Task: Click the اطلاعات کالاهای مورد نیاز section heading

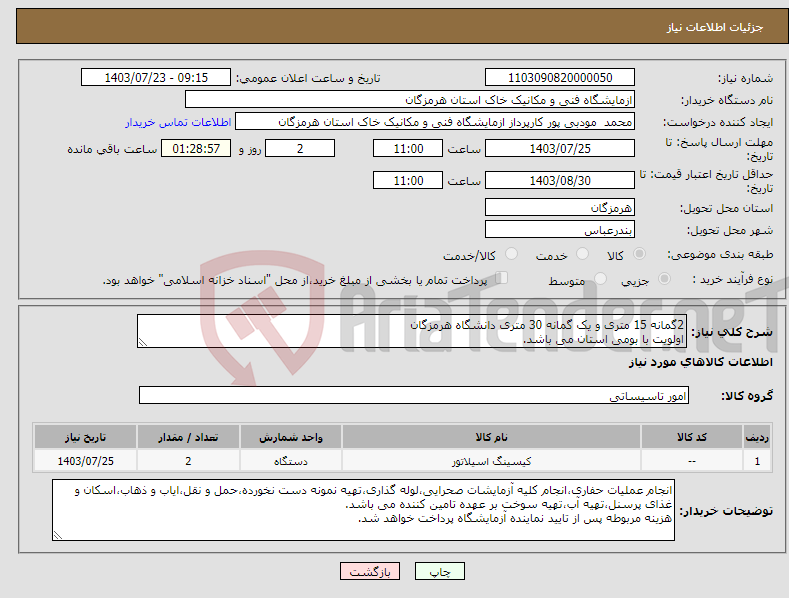Action: (700, 362)
